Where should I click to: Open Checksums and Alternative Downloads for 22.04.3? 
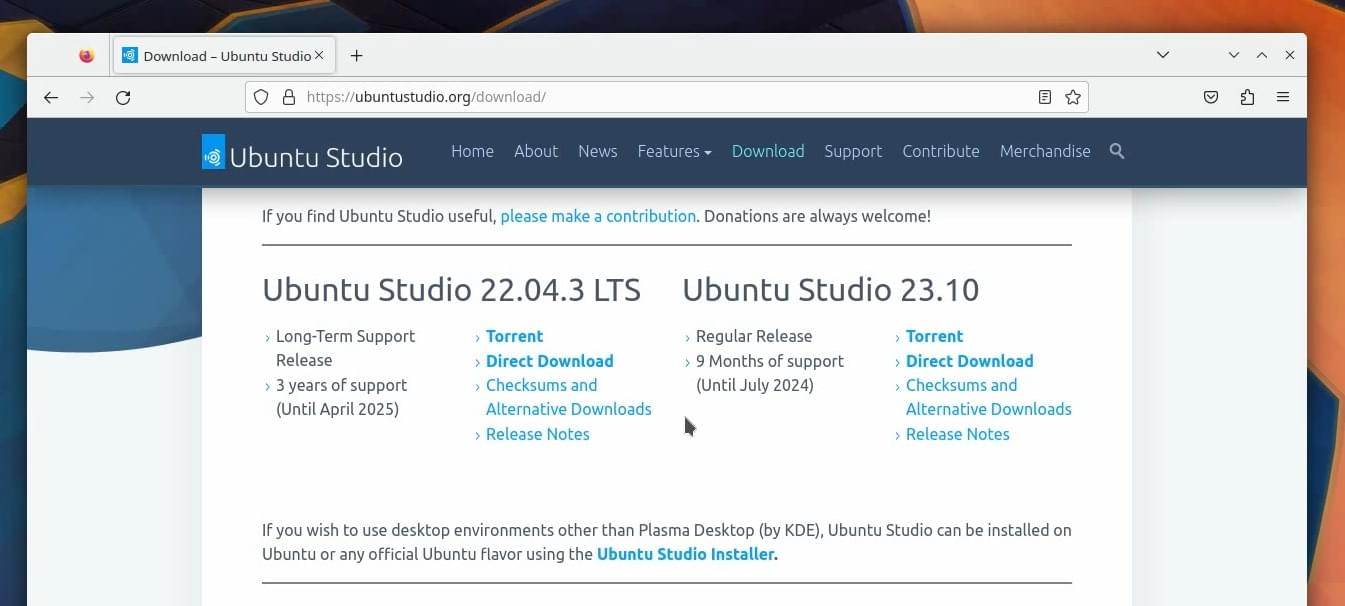tap(568, 397)
